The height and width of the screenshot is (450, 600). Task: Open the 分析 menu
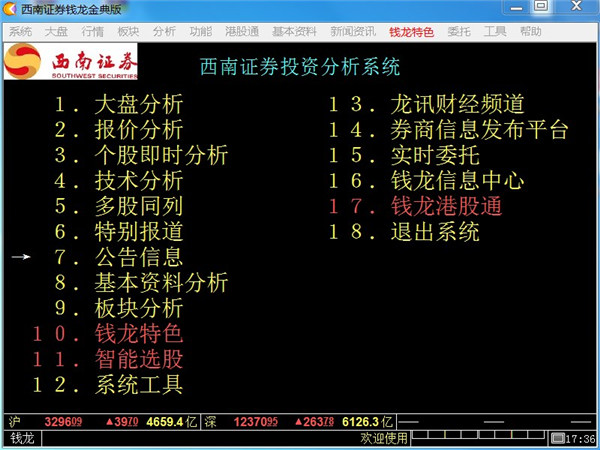pyautogui.click(x=165, y=31)
